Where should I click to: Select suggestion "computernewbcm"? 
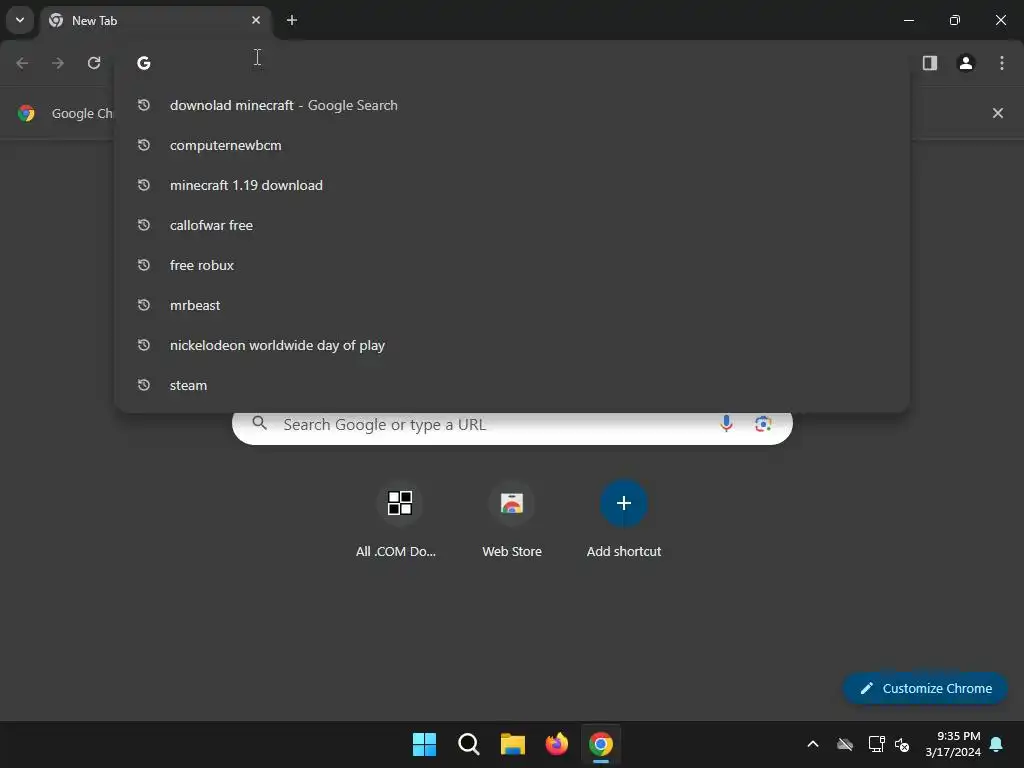click(512, 145)
